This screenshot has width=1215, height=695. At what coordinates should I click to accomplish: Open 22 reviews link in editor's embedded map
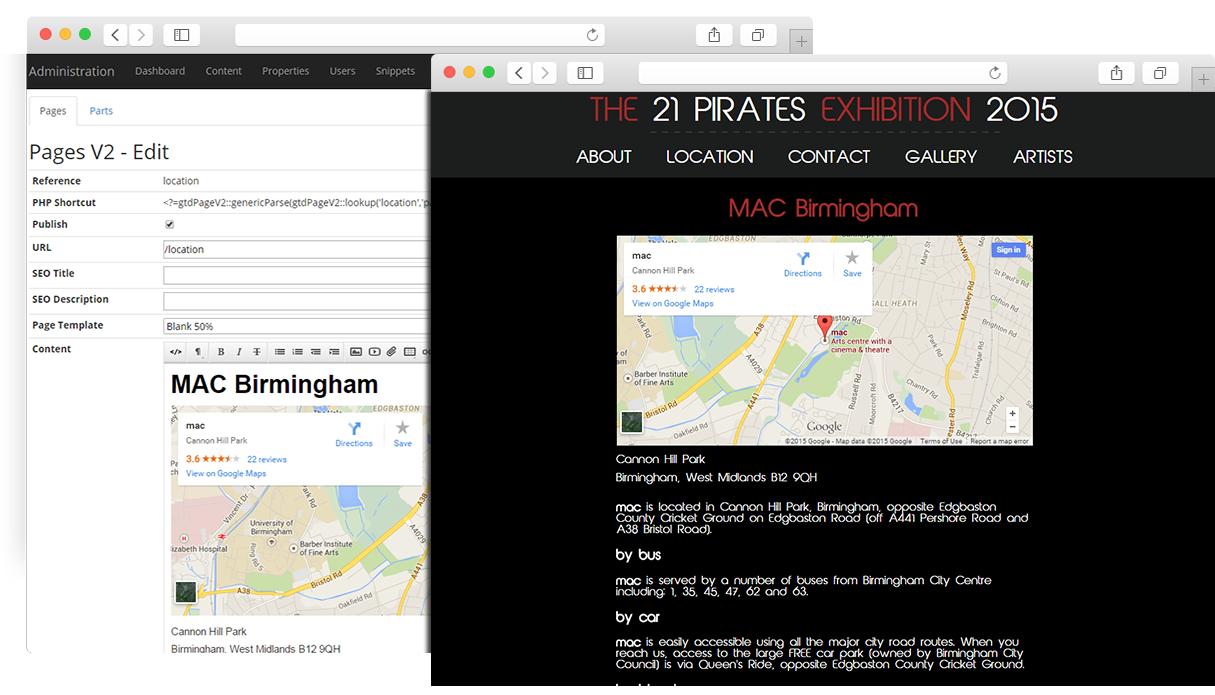point(267,460)
